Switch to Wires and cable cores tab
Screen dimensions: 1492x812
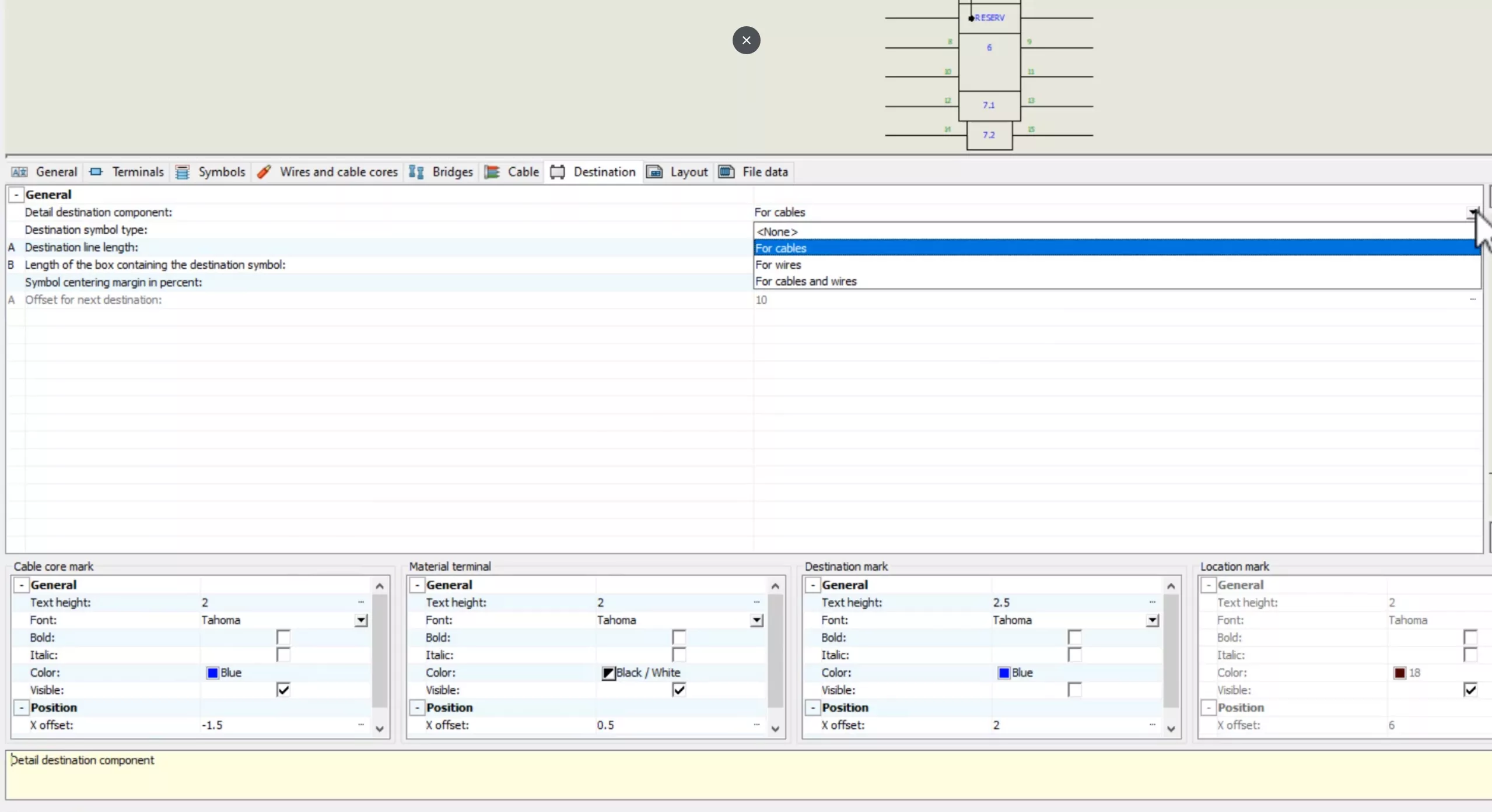[327, 172]
